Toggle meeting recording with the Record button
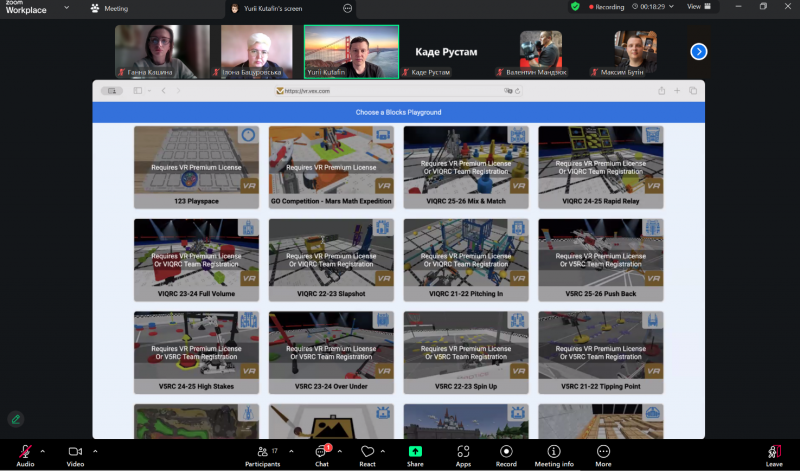Screen dimensions: 800x471 (506, 455)
